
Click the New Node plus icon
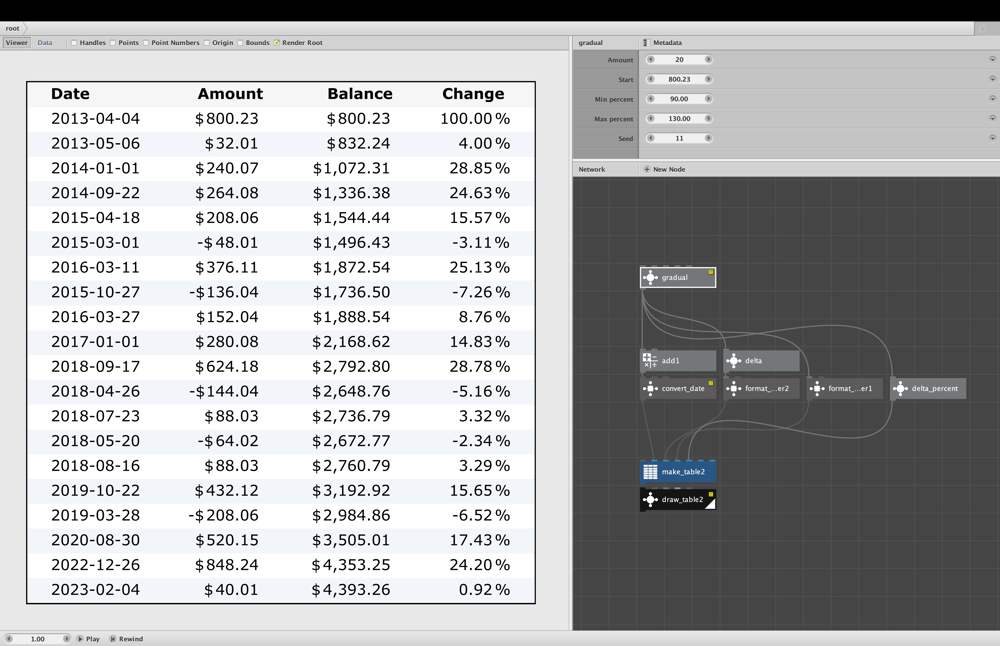tap(647, 169)
